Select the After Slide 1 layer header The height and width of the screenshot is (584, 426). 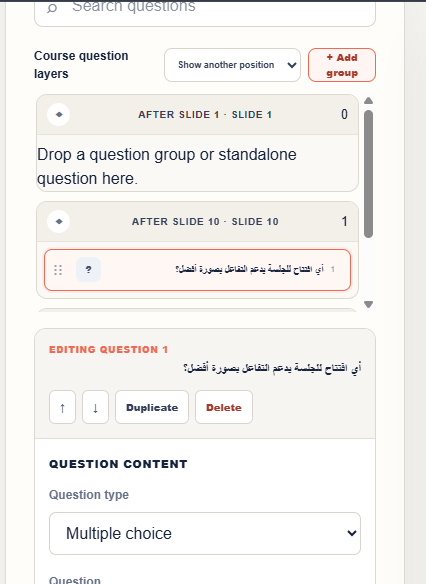(x=197, y=115)
